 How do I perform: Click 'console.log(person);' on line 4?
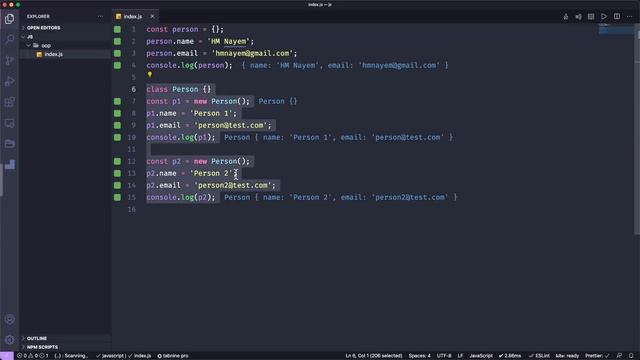189,65
